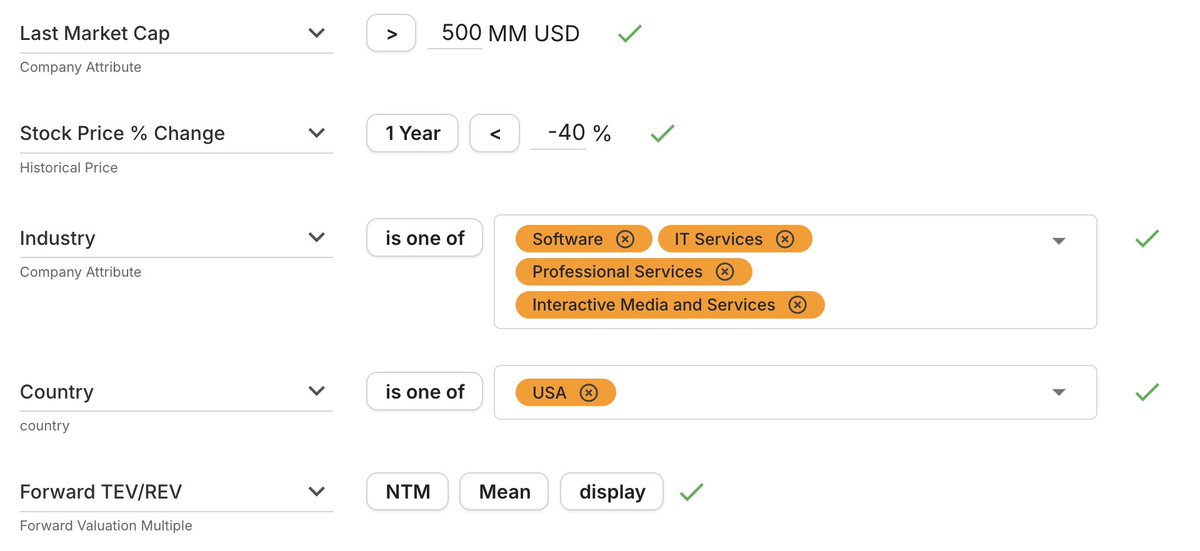1200x551 pixels.
Task: Open the Country values dropdown arrow
Action: 1059,392
